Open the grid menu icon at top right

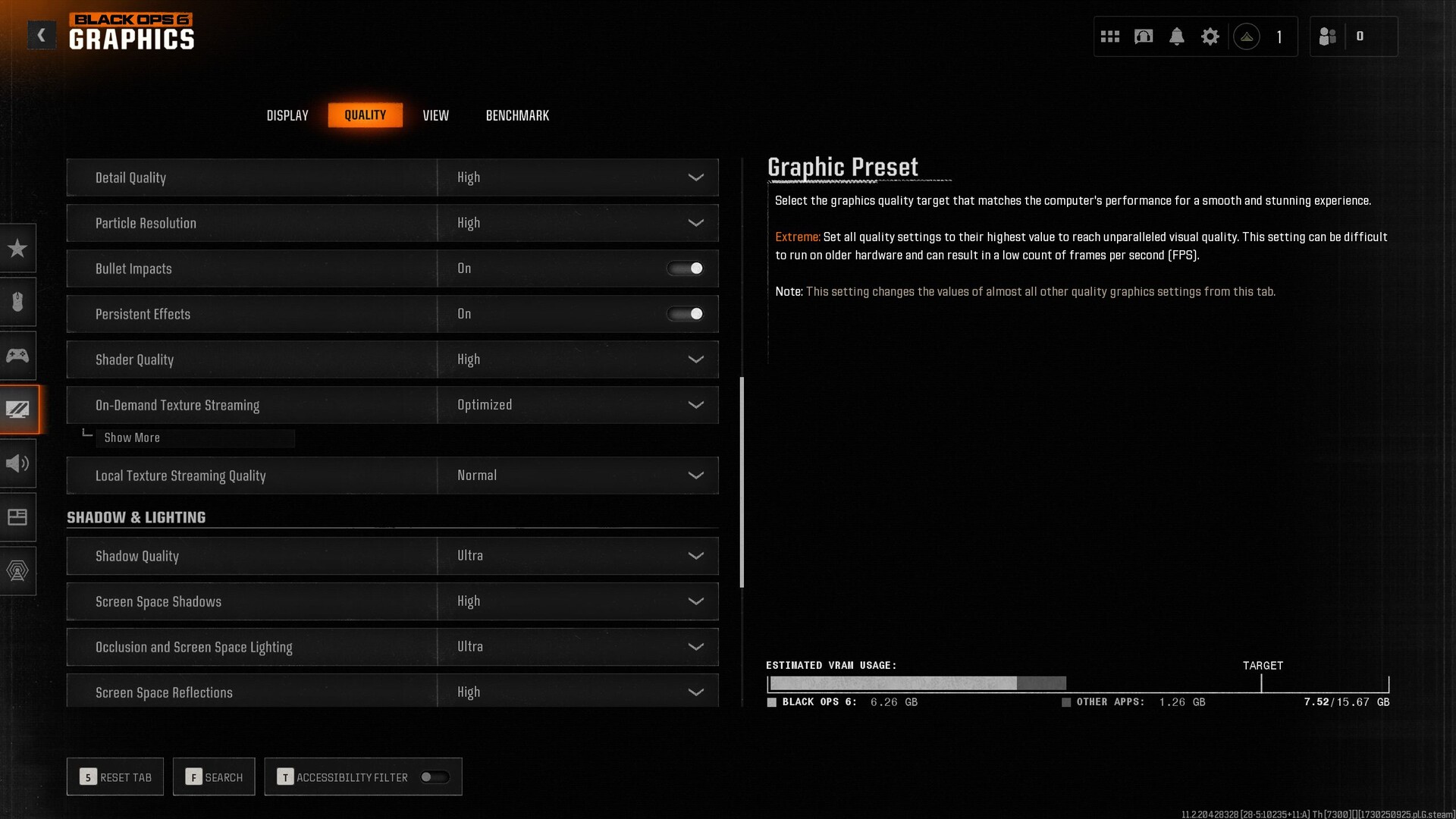[1109, 36]
